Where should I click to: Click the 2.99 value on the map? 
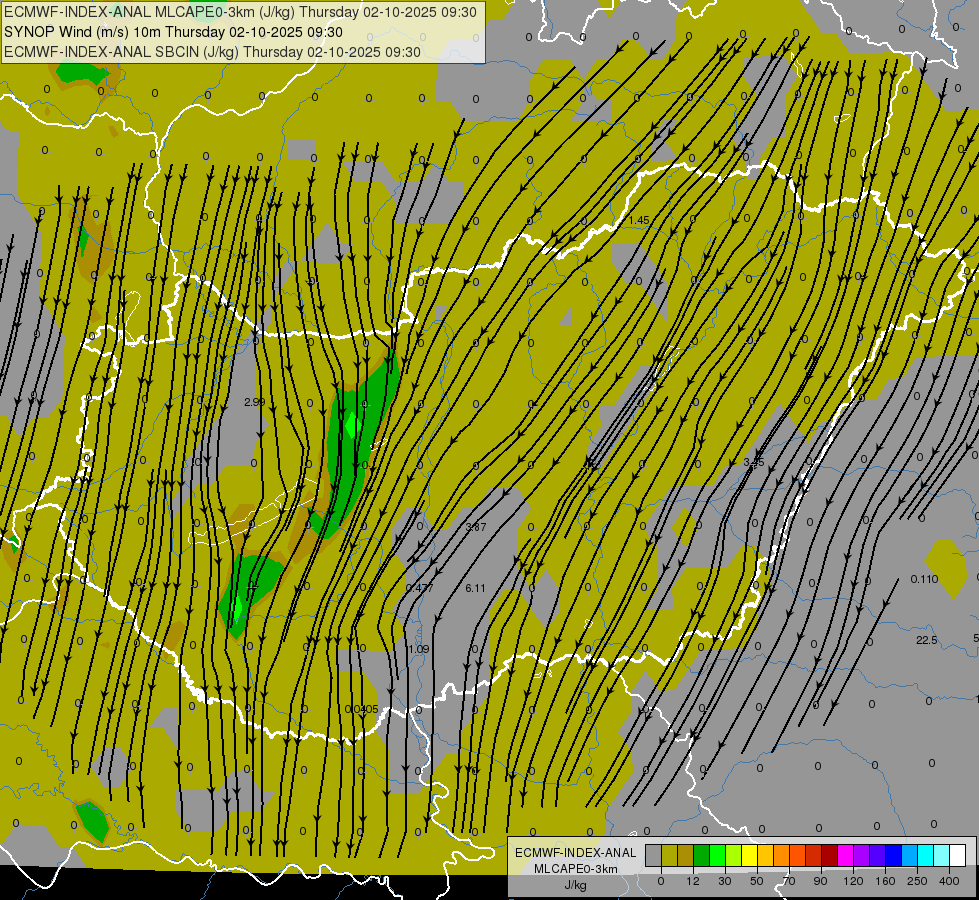255,402
